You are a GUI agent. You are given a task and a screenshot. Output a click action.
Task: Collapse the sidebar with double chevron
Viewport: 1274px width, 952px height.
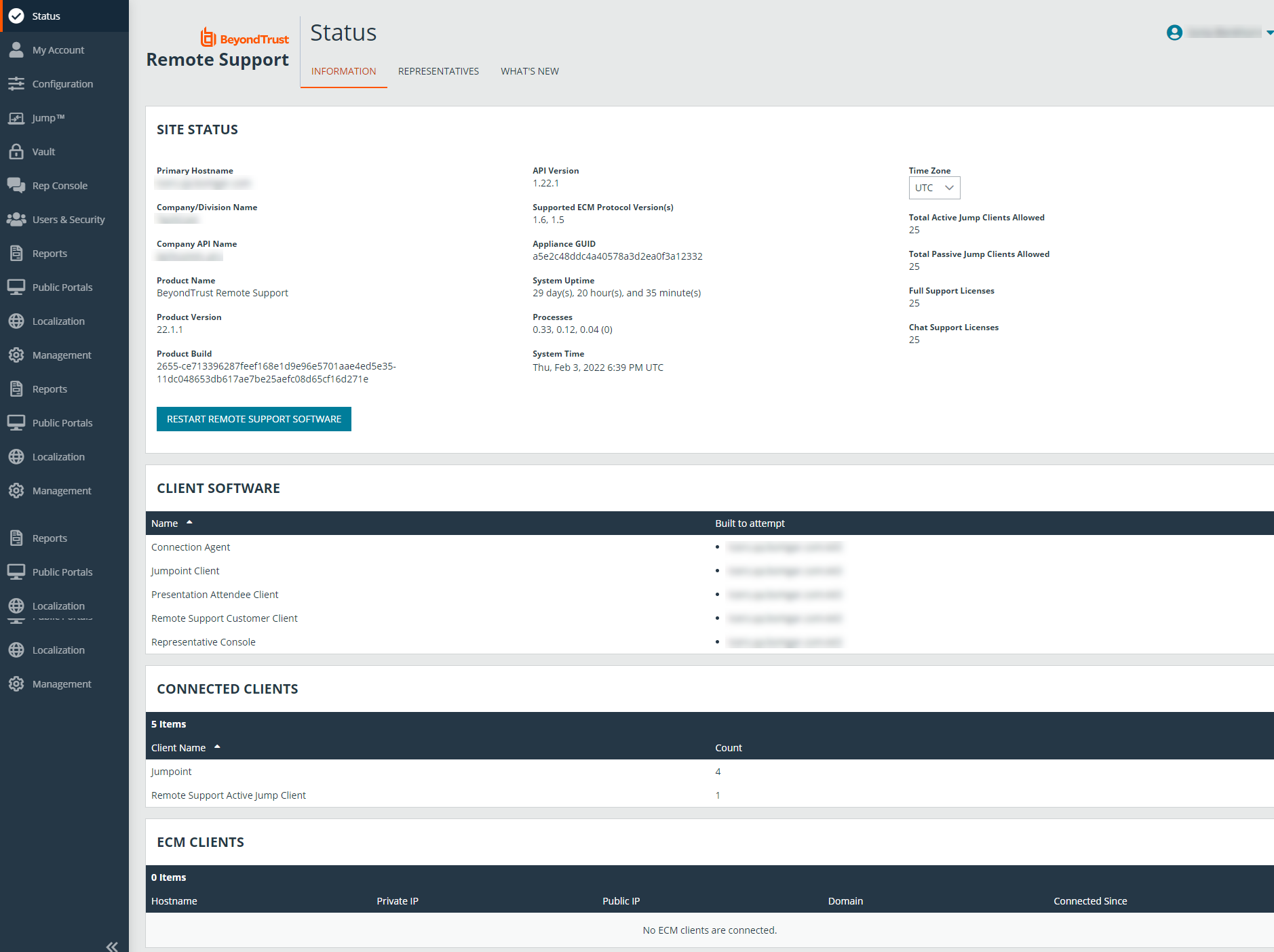coord(112,946)
